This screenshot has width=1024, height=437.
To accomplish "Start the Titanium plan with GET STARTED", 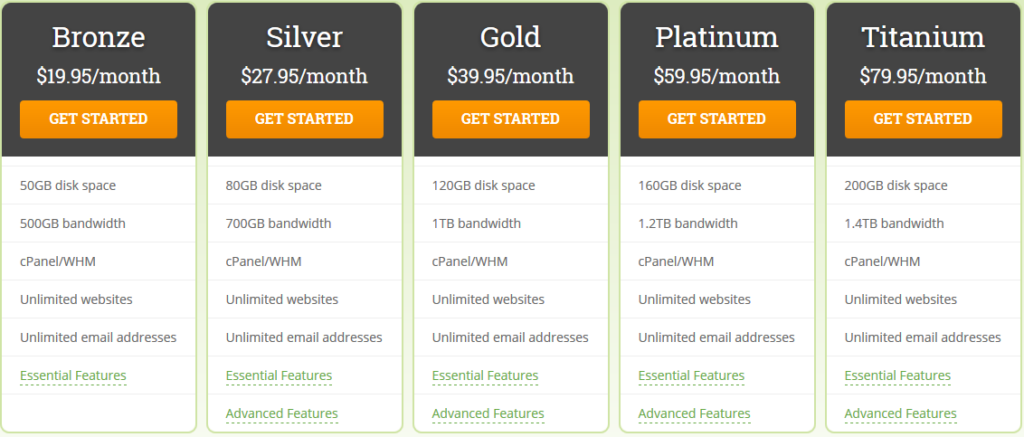I will click(x=923, y=119).
